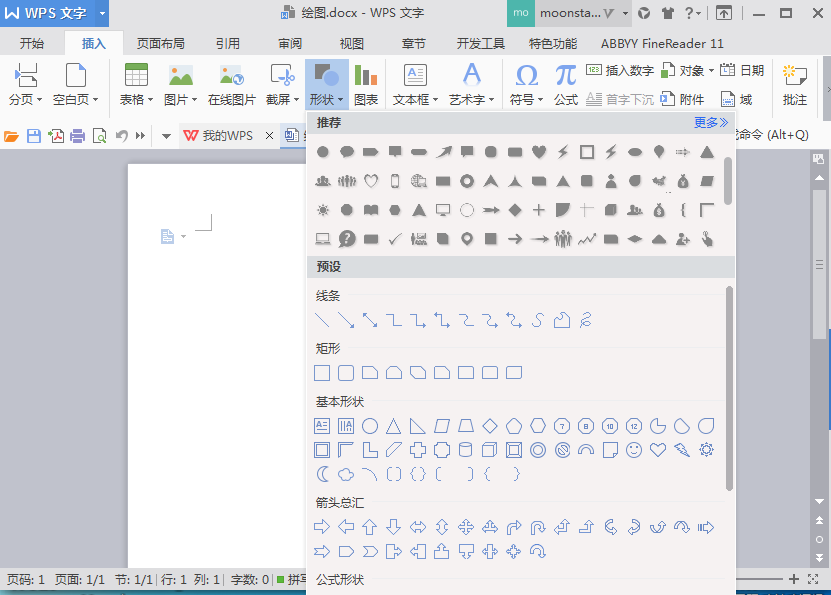The height and width of the screenshot is (595, 831).
Task: Pick the heart outline in basic shapes
Action: point(658,450)
